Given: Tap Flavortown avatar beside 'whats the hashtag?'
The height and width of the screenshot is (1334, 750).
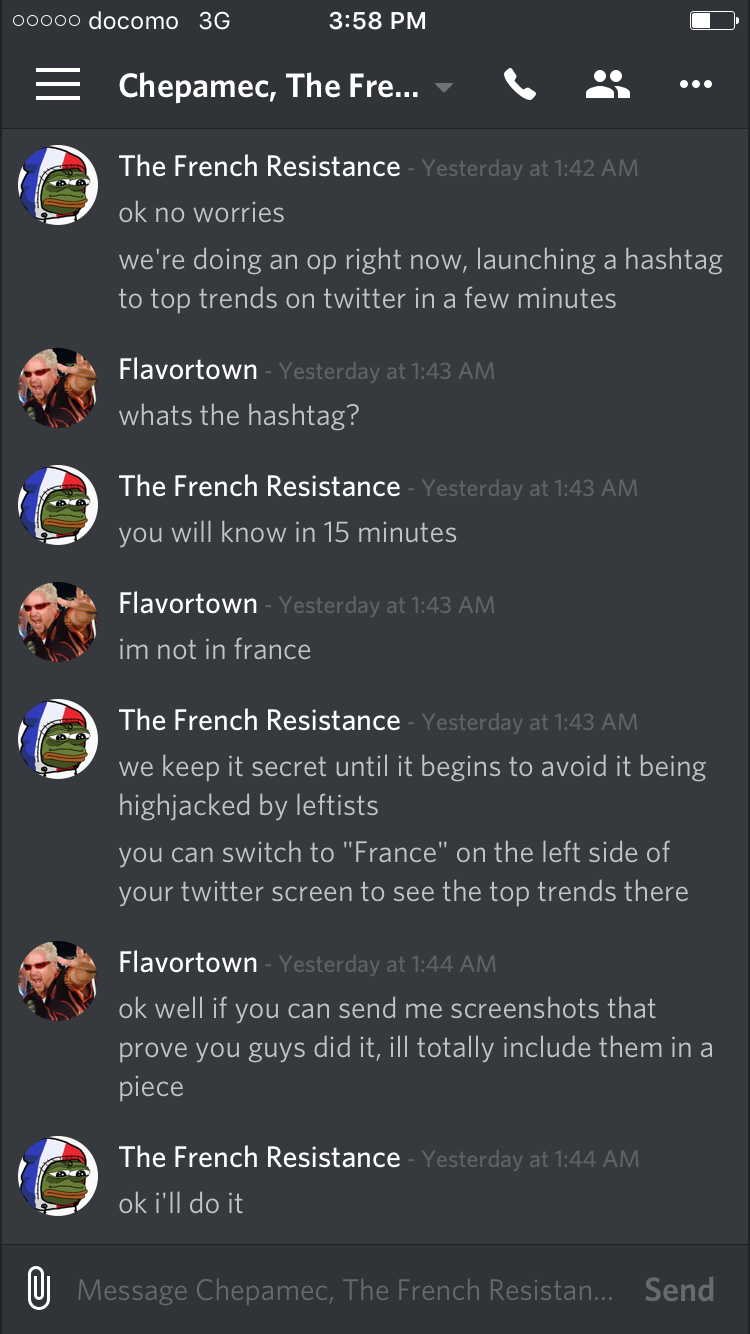Looking at the screenshot, I should tap(58, 388).
